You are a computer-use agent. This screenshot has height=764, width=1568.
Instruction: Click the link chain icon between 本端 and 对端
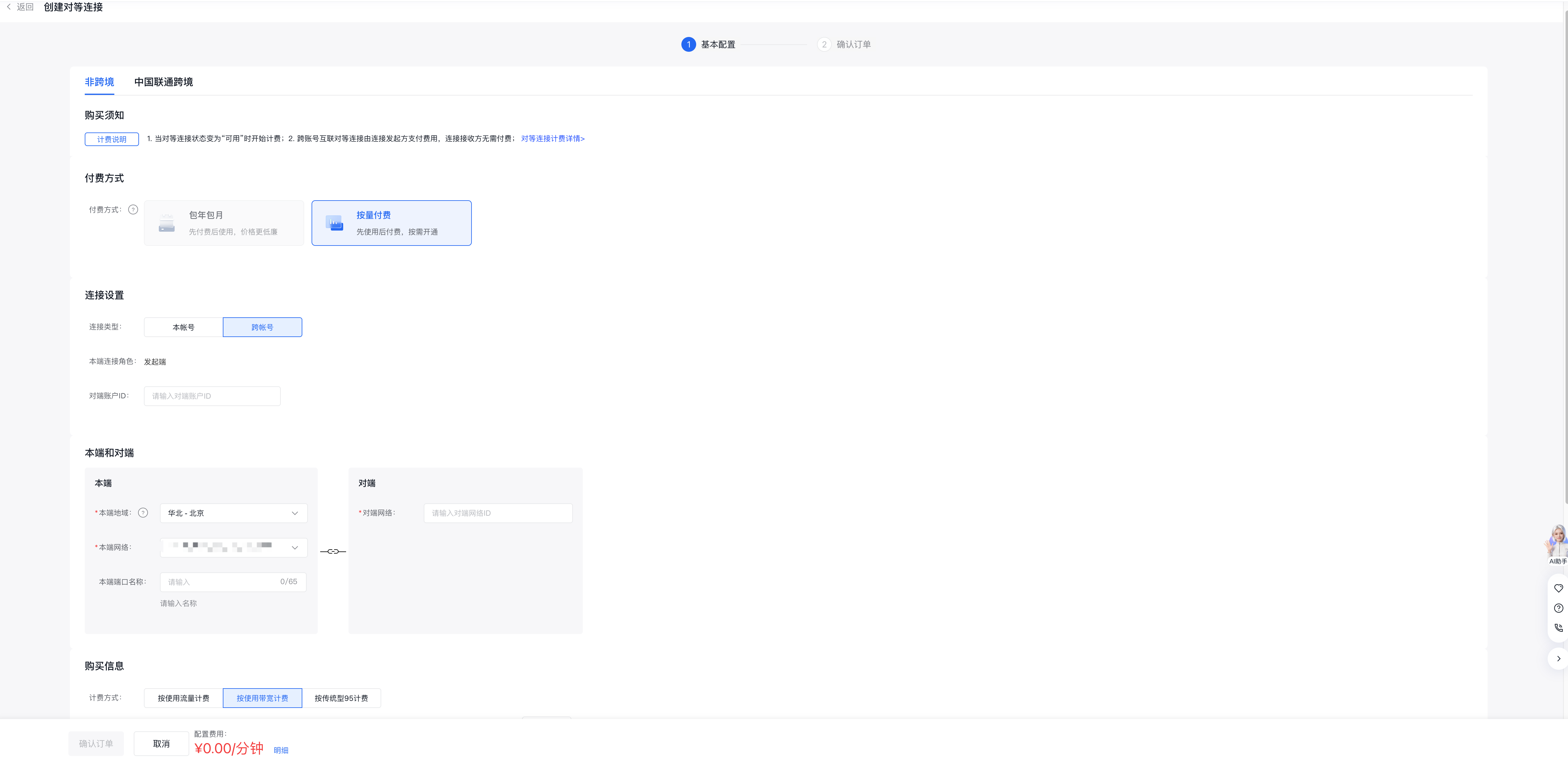pyautogui.click(x=333, y=552)
